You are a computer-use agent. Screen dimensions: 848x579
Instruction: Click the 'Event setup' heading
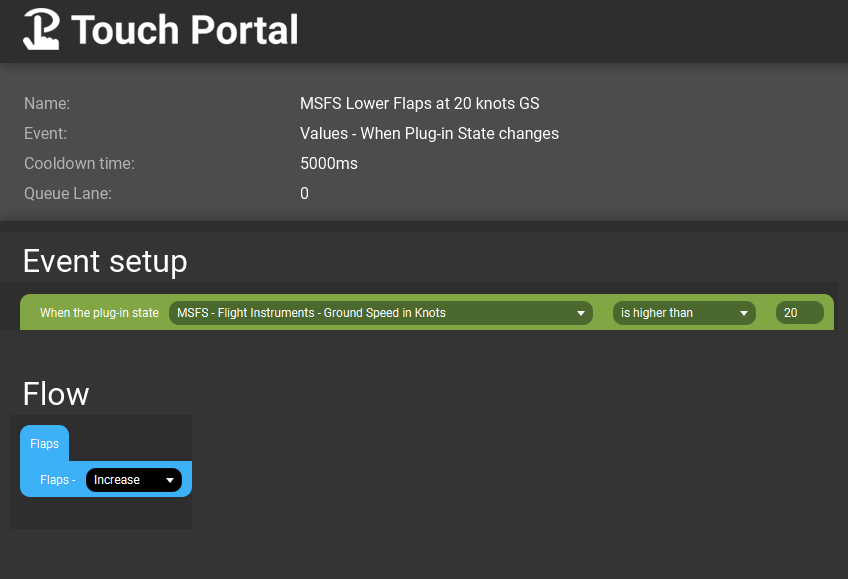(x=105, y=261)
